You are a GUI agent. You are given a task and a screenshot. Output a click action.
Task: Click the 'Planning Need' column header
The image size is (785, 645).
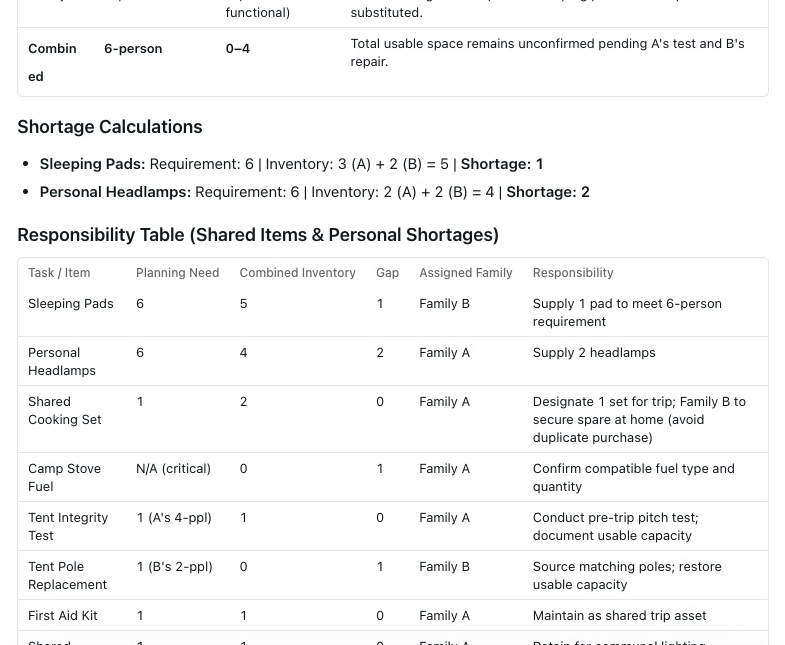point(177,273)
